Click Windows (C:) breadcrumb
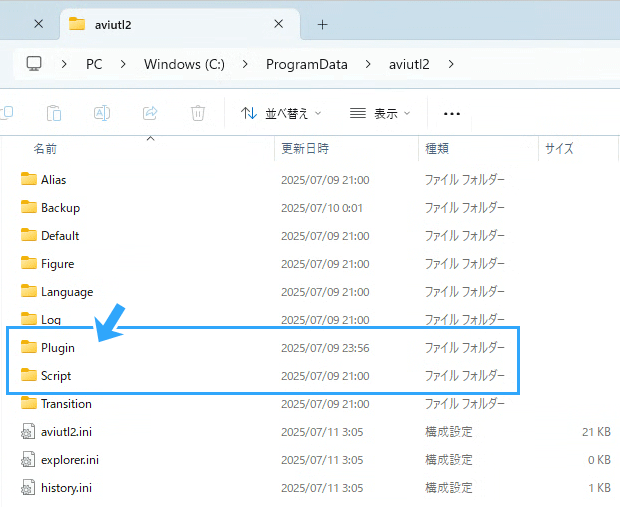620x507 pixels. pyautogui.click(x=184, y=64)
